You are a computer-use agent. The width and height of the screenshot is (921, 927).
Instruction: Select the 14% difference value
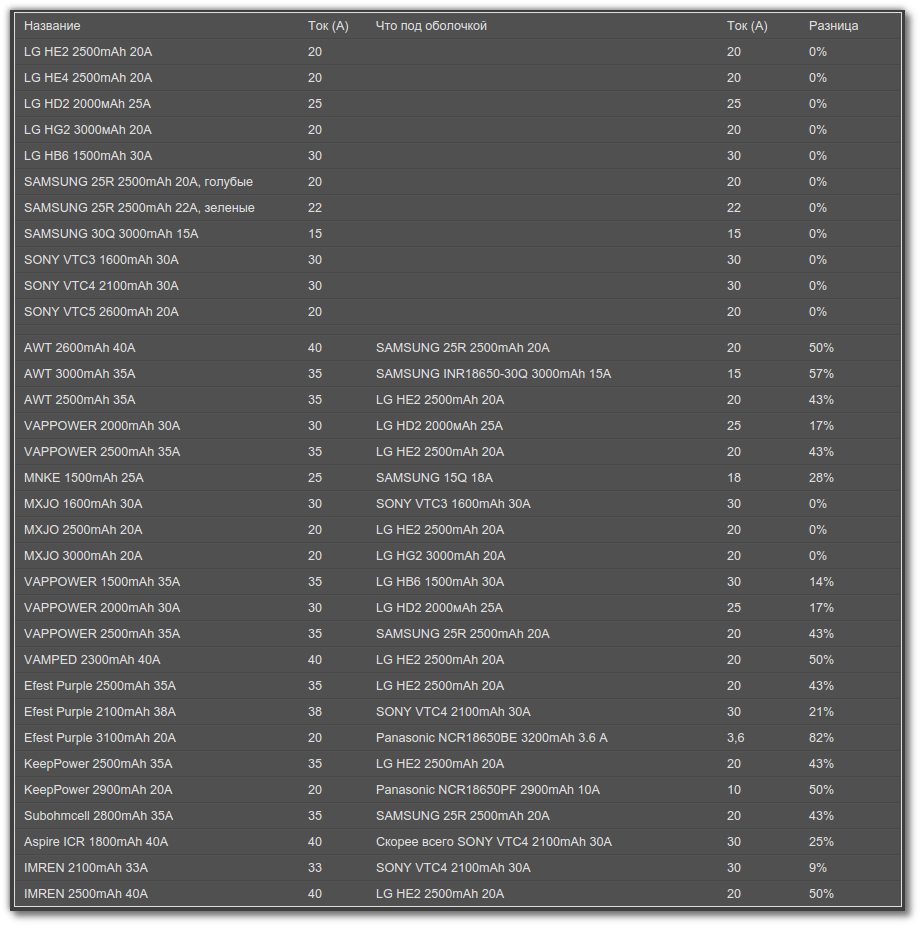821,582
